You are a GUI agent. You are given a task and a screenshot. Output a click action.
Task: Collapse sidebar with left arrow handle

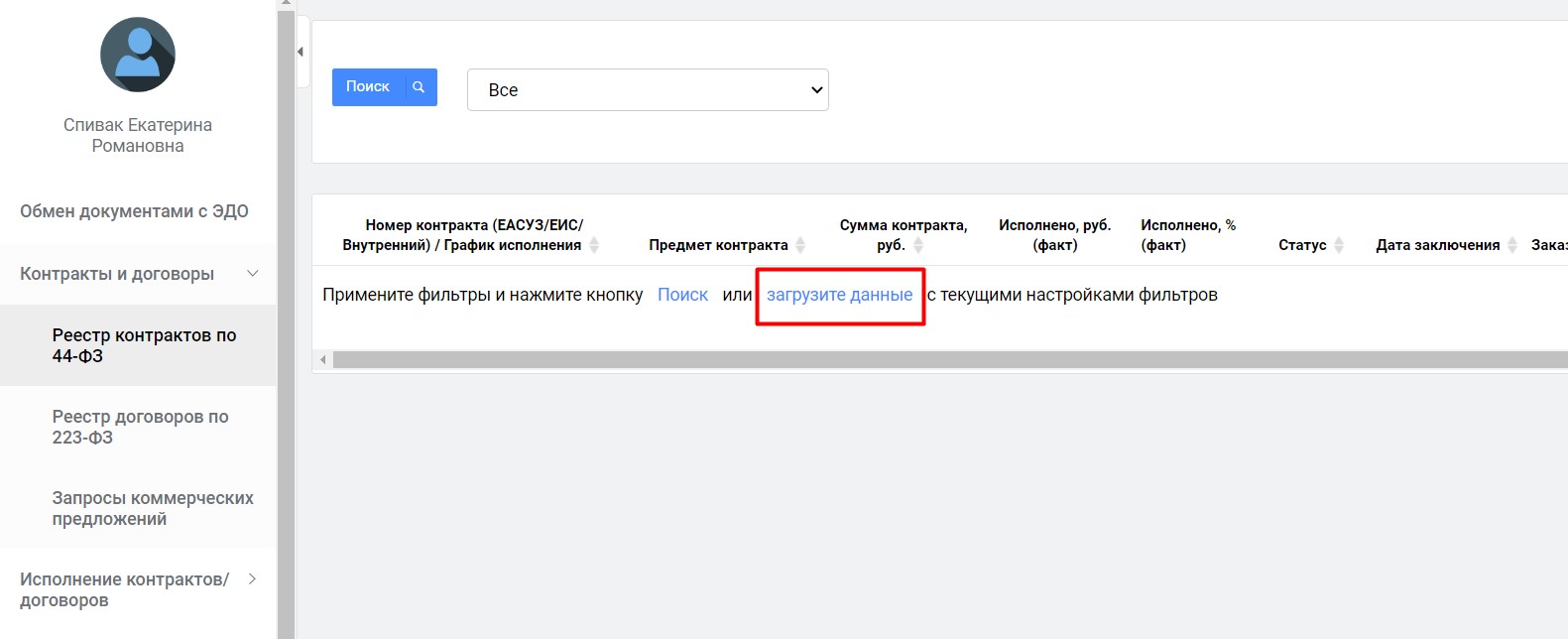(301, 52)
